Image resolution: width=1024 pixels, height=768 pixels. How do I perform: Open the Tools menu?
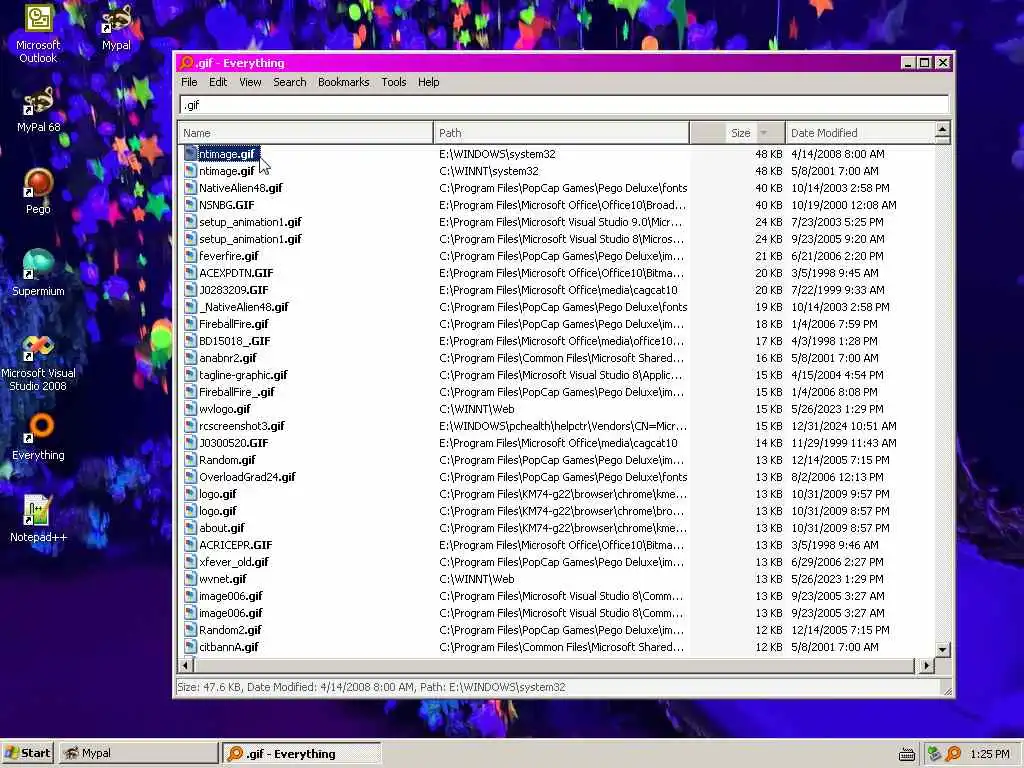pos(394,82)
